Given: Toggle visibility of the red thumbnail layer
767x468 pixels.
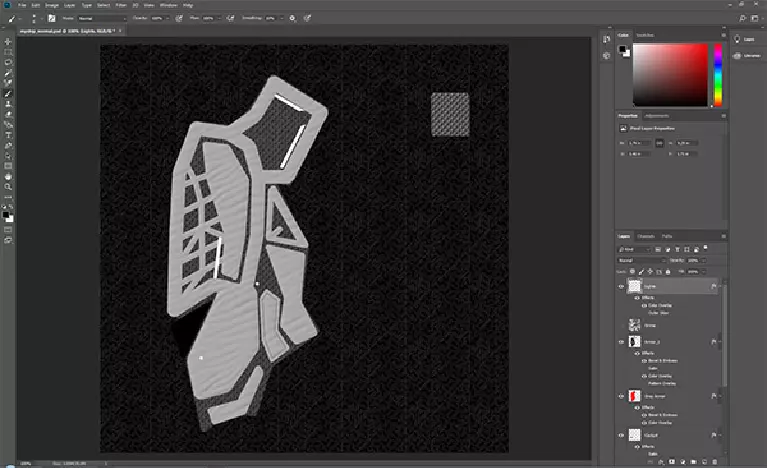Looking at the screenshot, I should (x=621, y=397).
